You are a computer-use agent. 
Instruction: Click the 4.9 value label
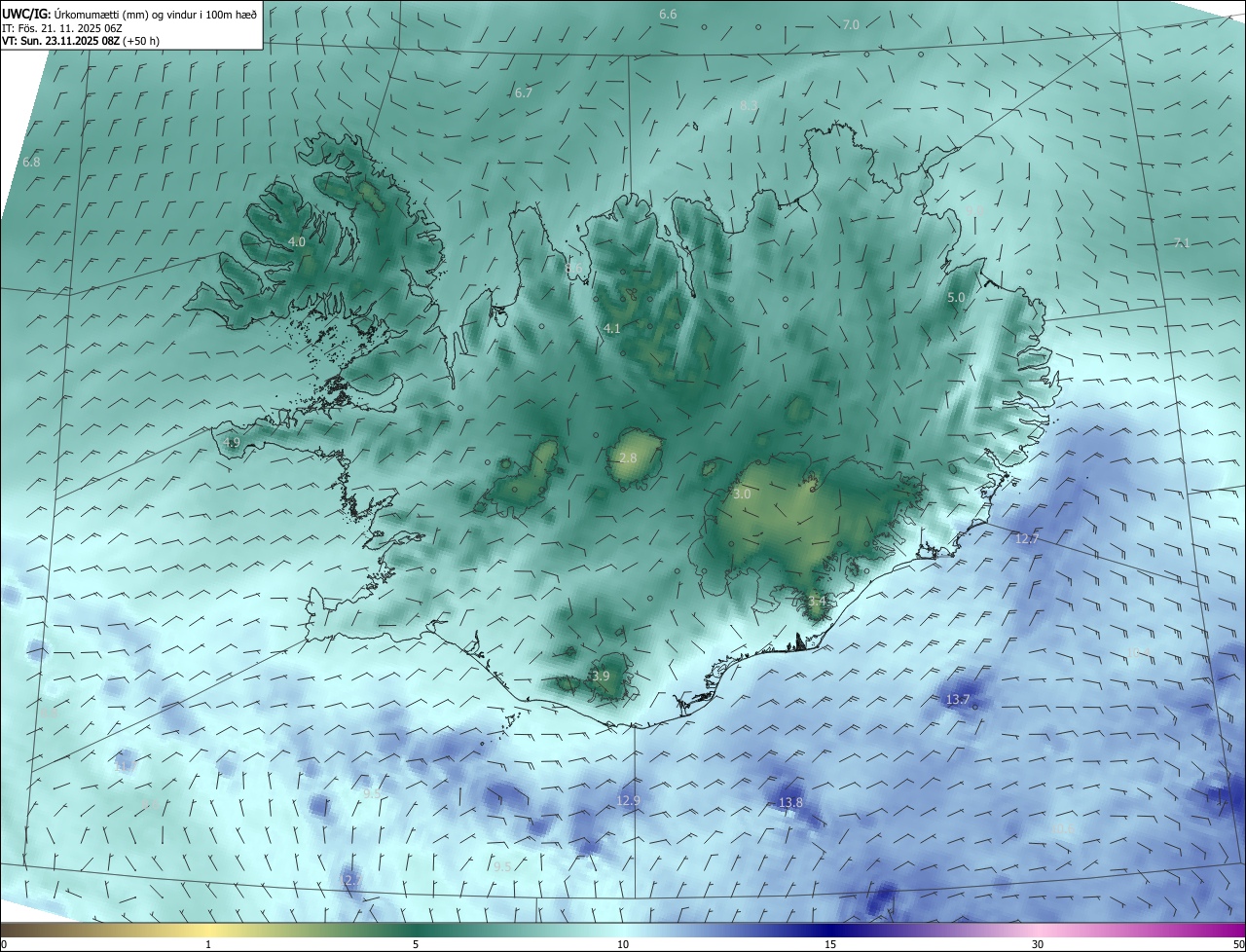pyautogui.click(x=232, y=442)
